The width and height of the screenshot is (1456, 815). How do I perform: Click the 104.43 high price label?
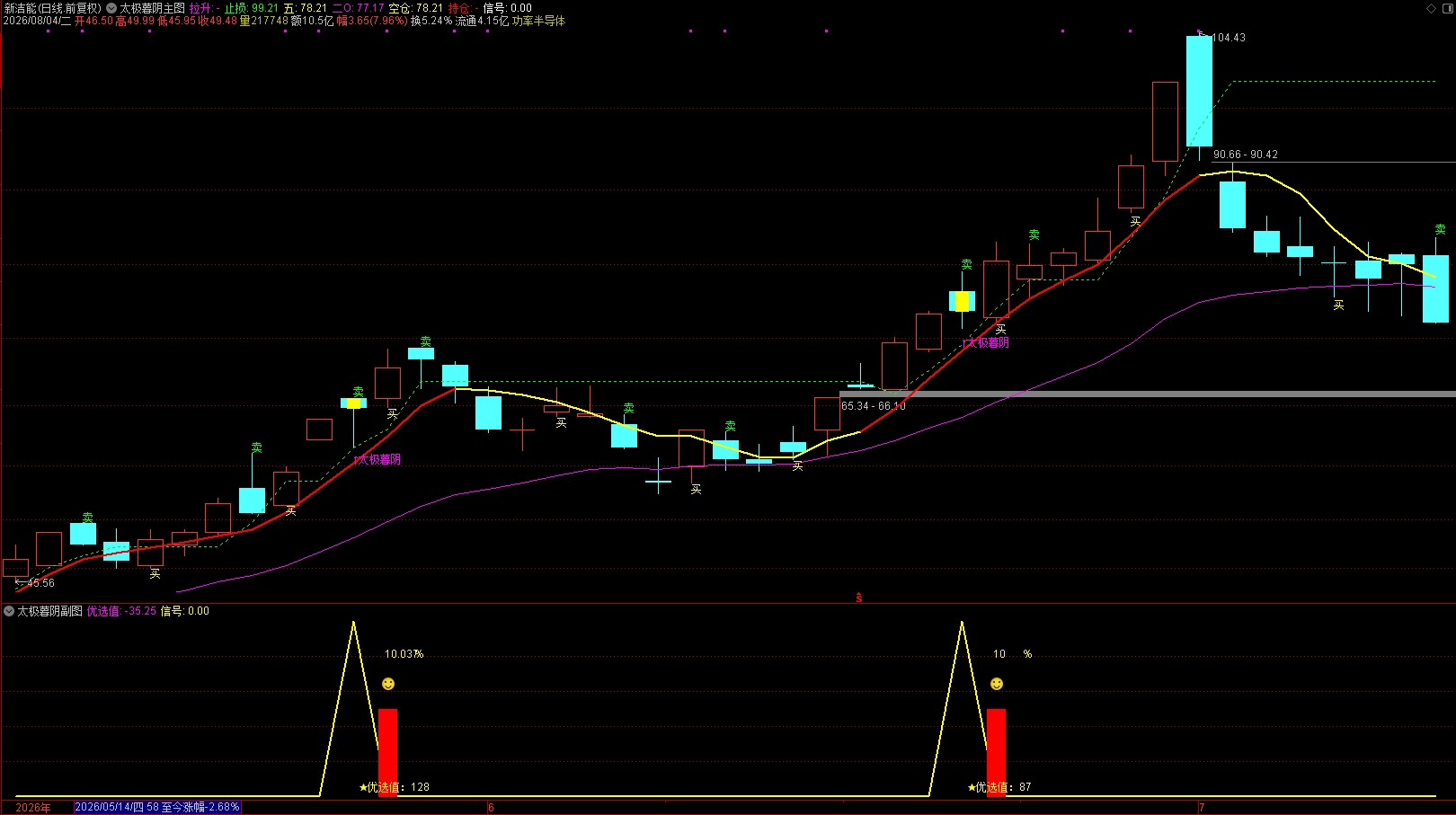coord(1229,38)
